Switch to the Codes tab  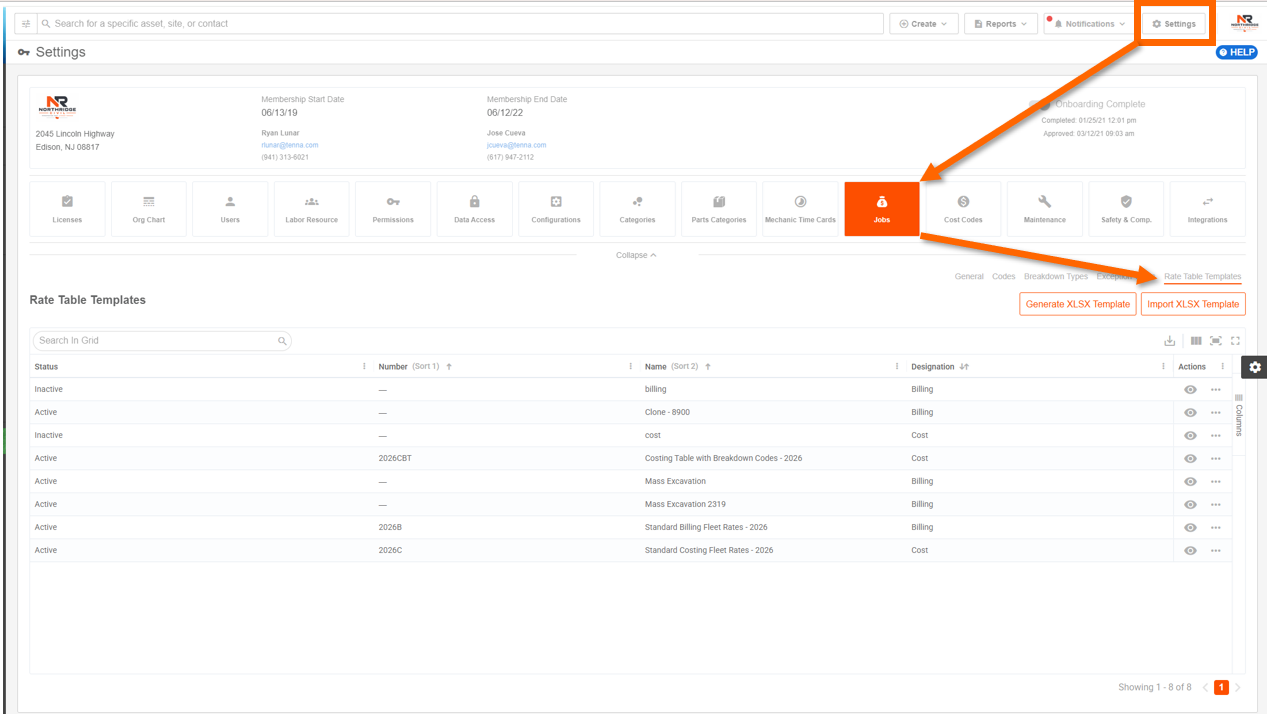tap(1004, 277)
